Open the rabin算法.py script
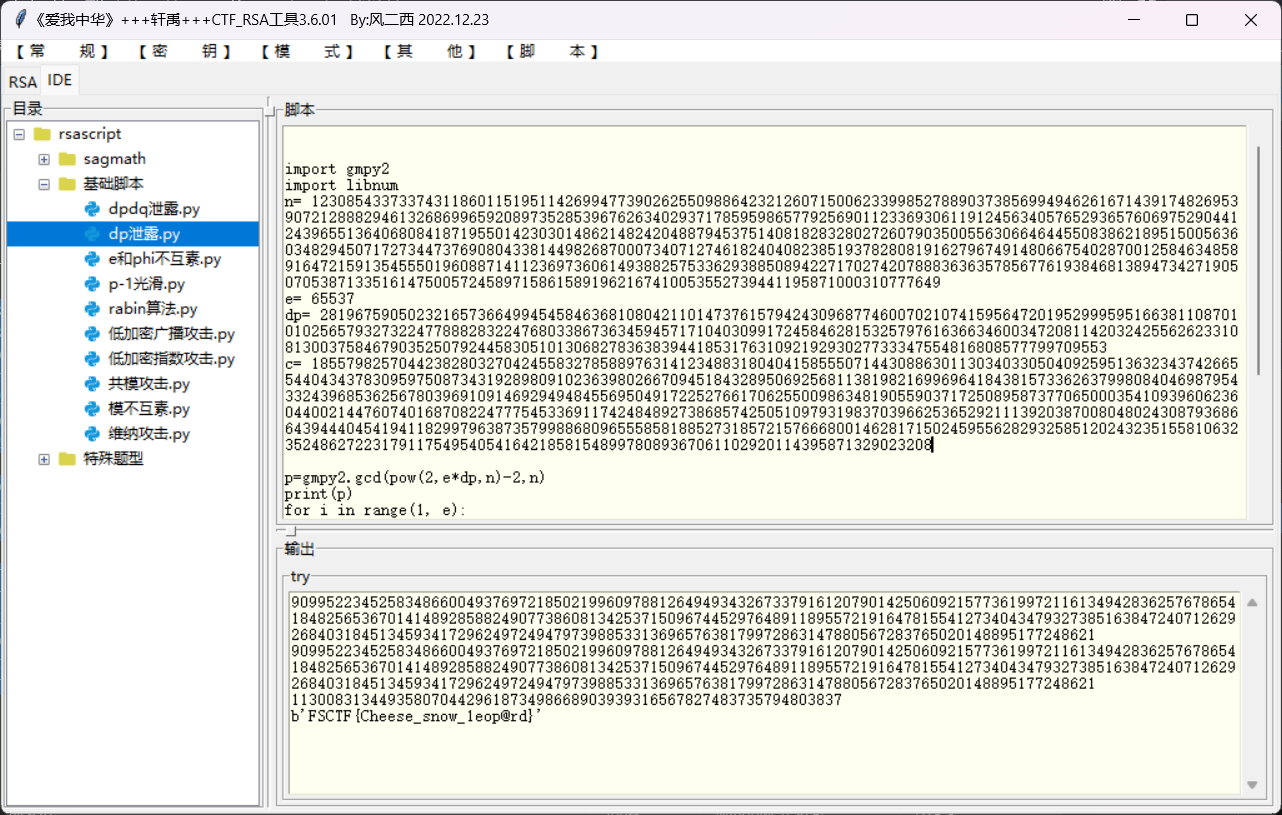Image resolution: width=1282 pixels, height=815 pixels. 153,309
